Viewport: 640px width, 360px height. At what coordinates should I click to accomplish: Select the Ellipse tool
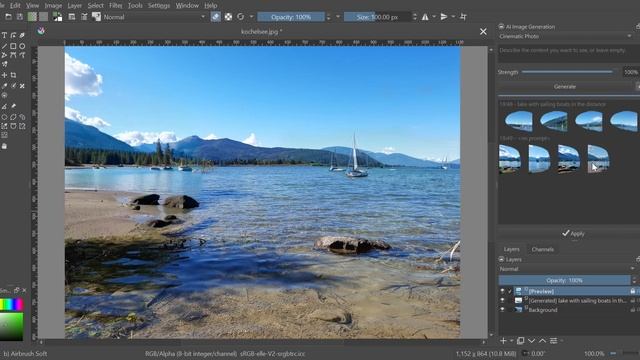(x=22, y=46)
